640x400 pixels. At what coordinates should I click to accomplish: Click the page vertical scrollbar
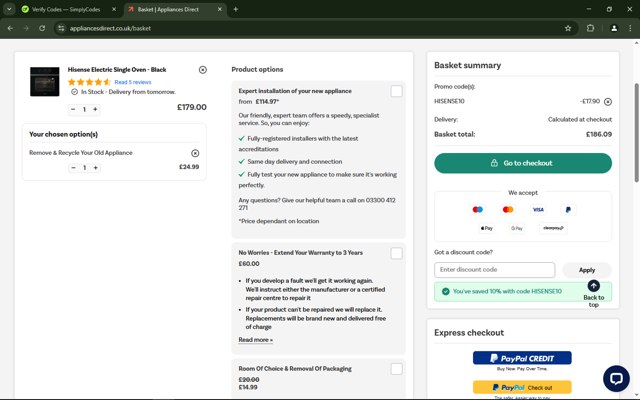click(636, 133)
